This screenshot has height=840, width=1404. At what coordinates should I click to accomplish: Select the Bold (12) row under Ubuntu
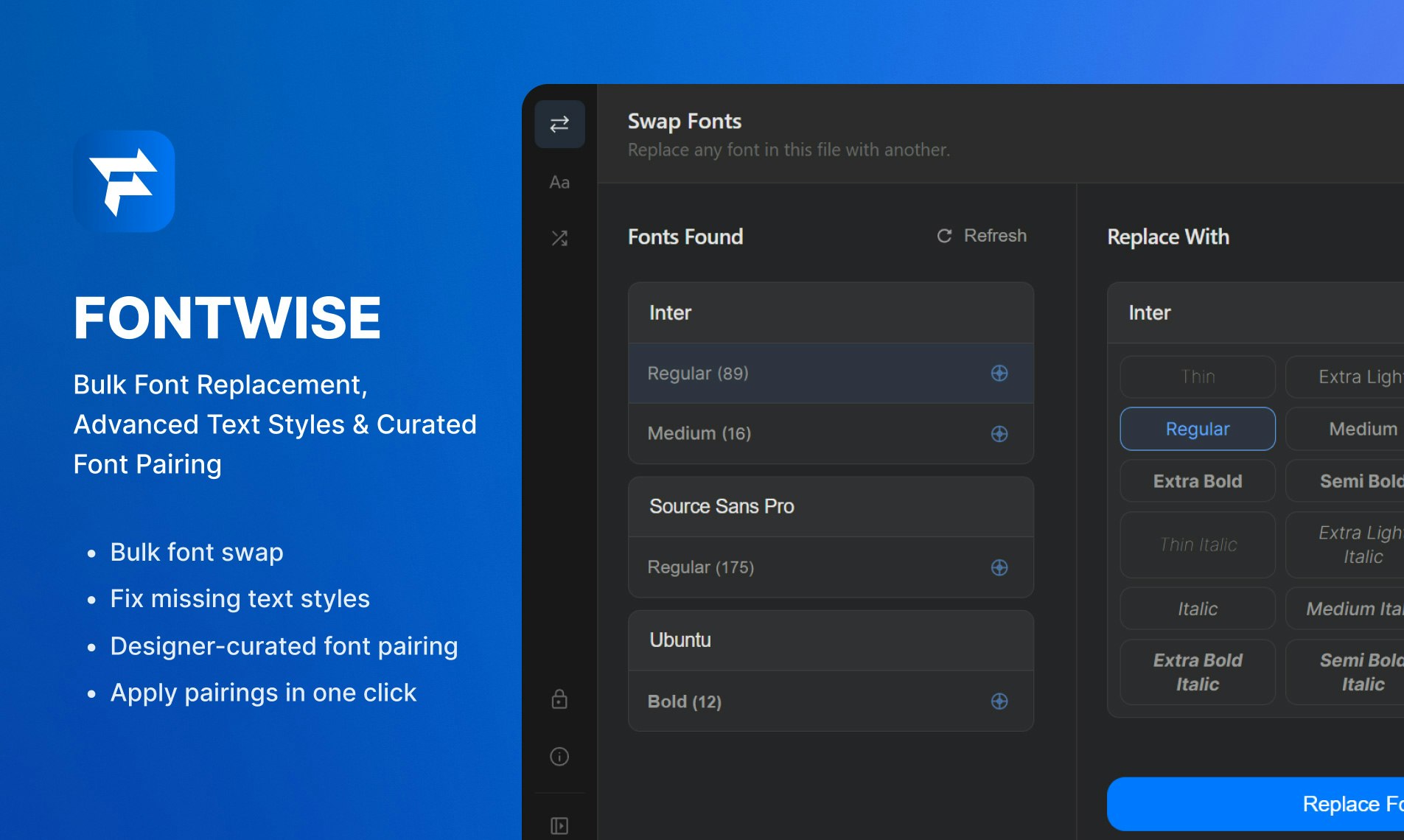tap(831, 701)
